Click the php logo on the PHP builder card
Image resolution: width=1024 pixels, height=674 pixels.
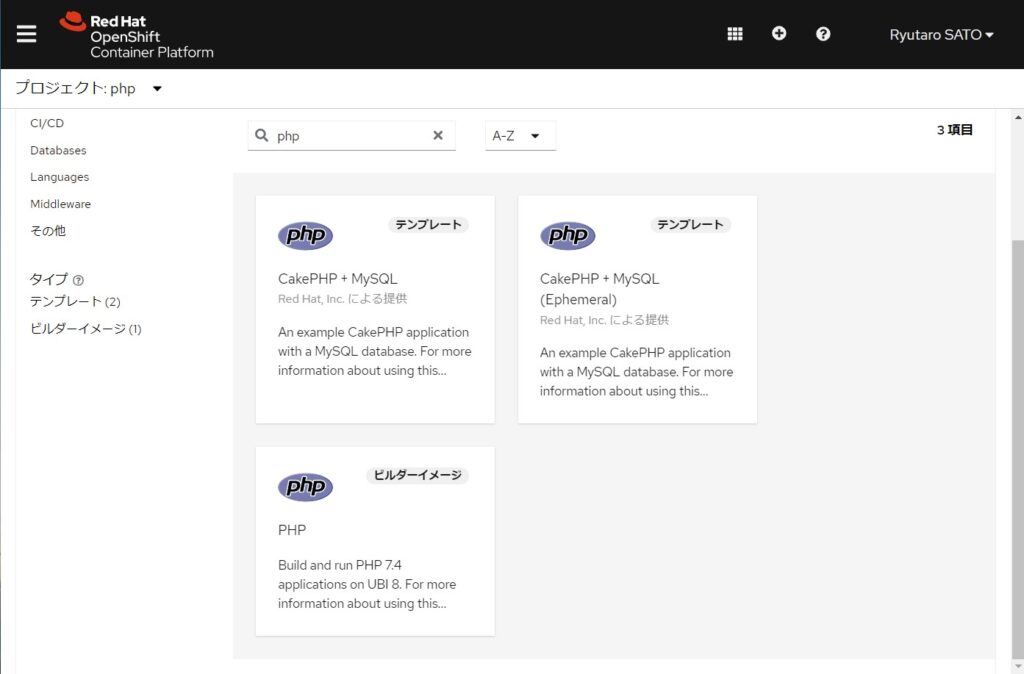pos(305,487)
